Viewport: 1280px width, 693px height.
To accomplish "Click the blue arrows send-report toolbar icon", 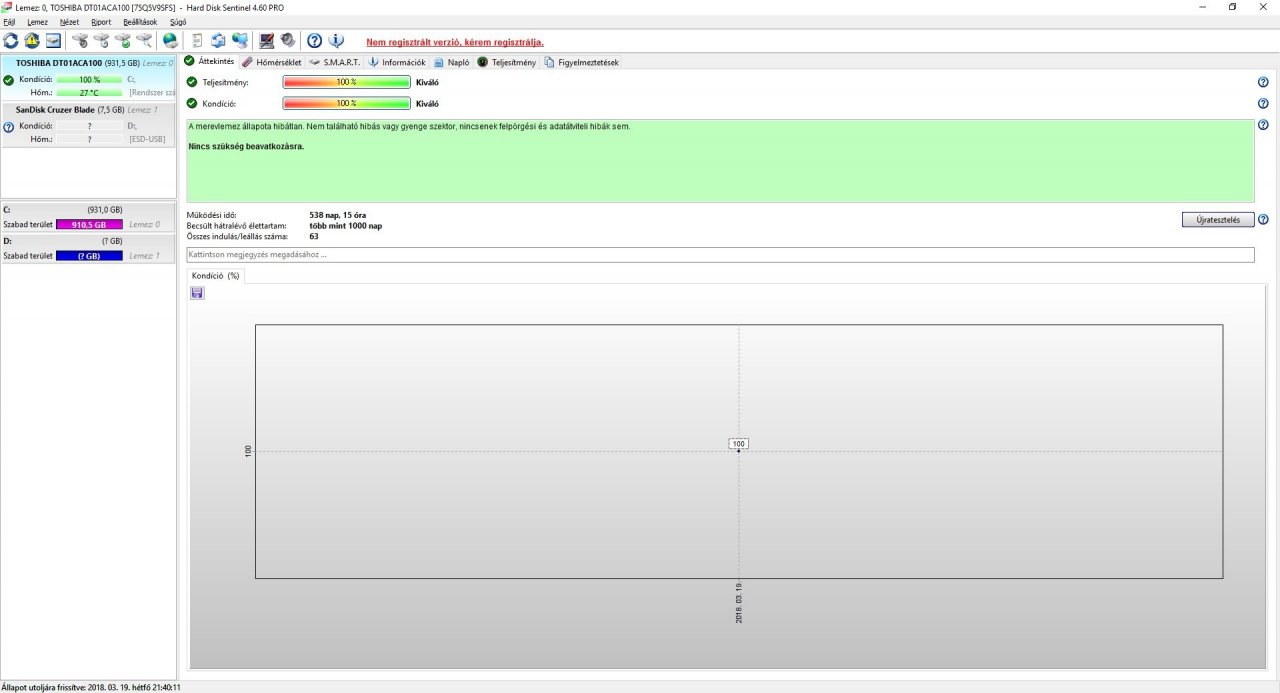I will point(218,41).
